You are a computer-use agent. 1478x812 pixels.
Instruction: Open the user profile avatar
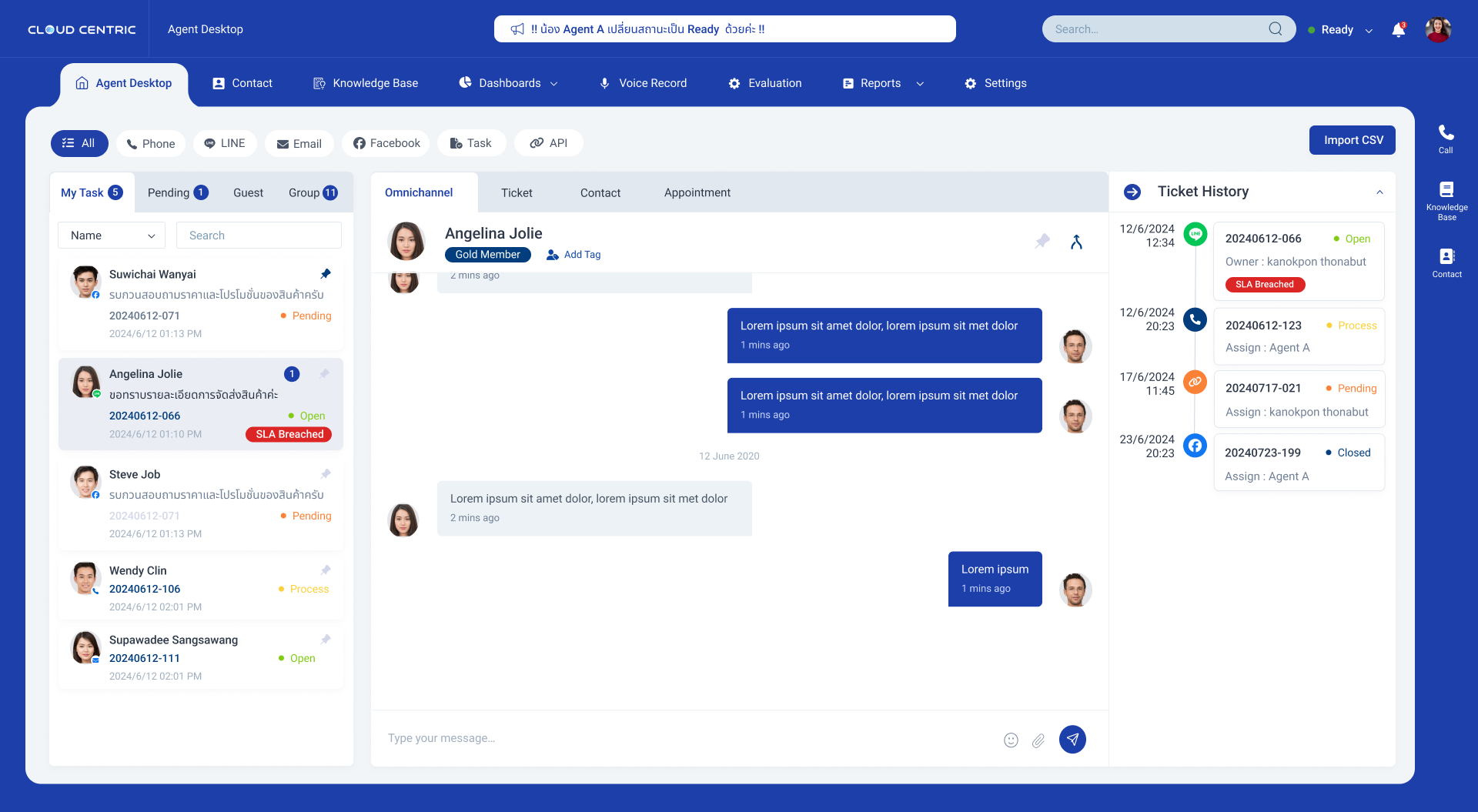(x=1438, y=29)
